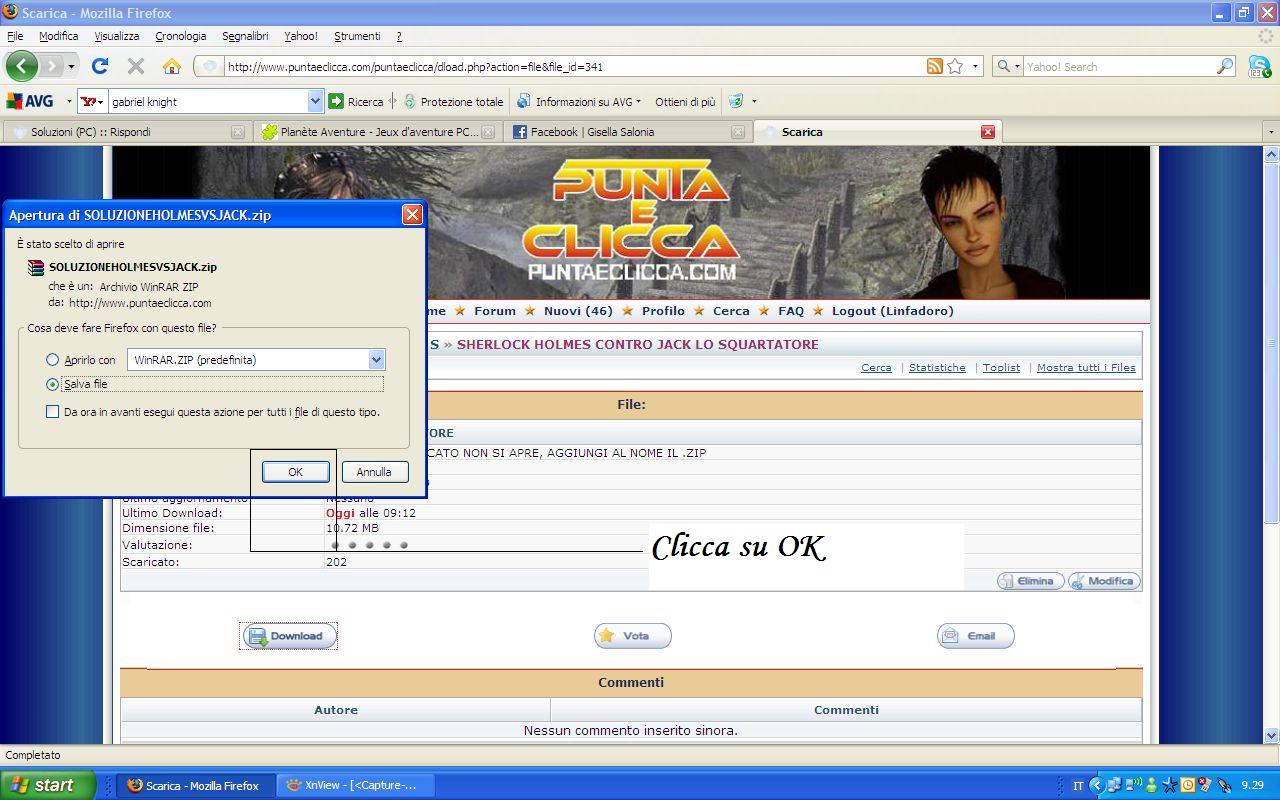The image size is (1280, 800).
Task: Select the Salva file radio button
Action: point(53,384)
